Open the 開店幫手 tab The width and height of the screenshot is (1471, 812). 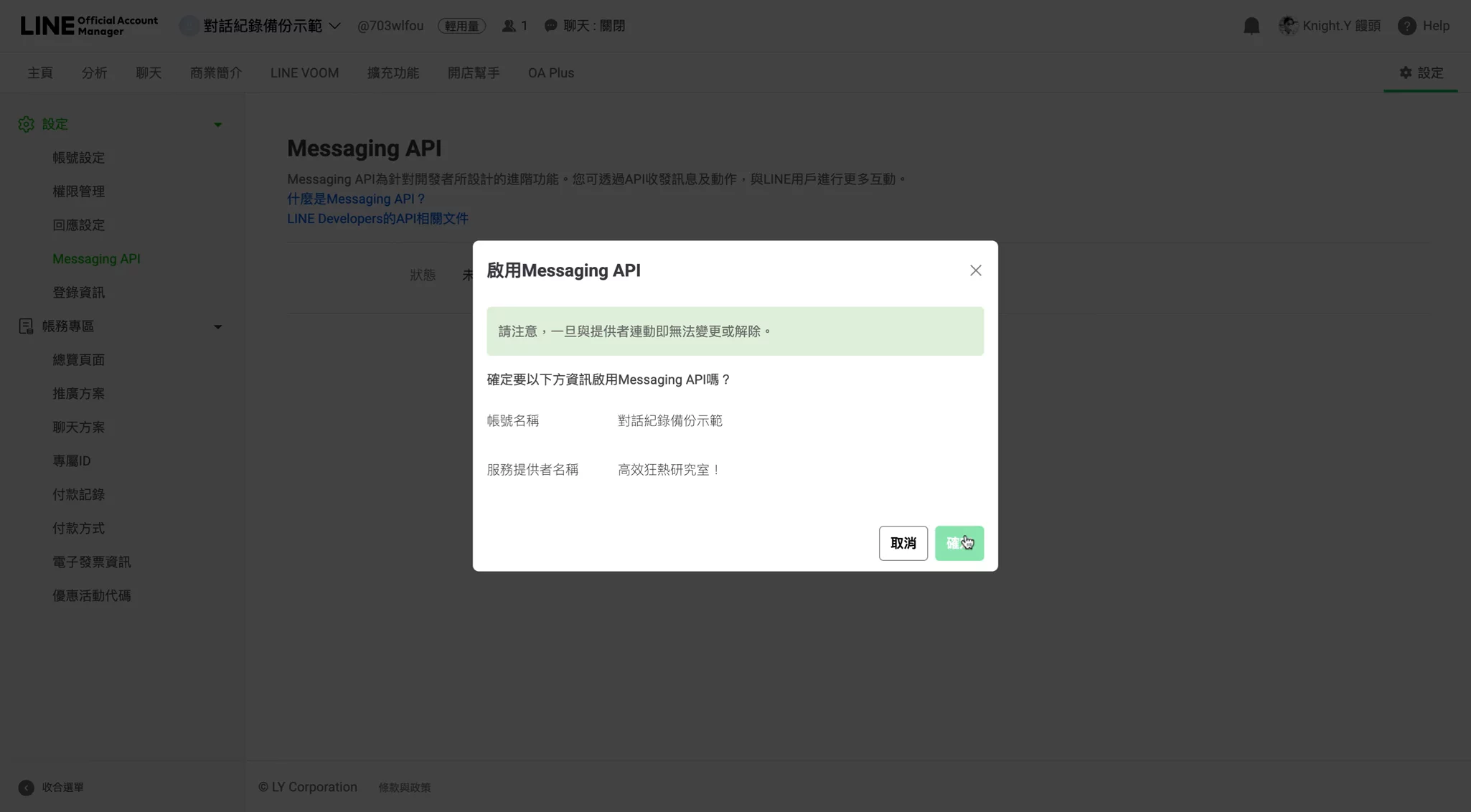coord(474,73)
